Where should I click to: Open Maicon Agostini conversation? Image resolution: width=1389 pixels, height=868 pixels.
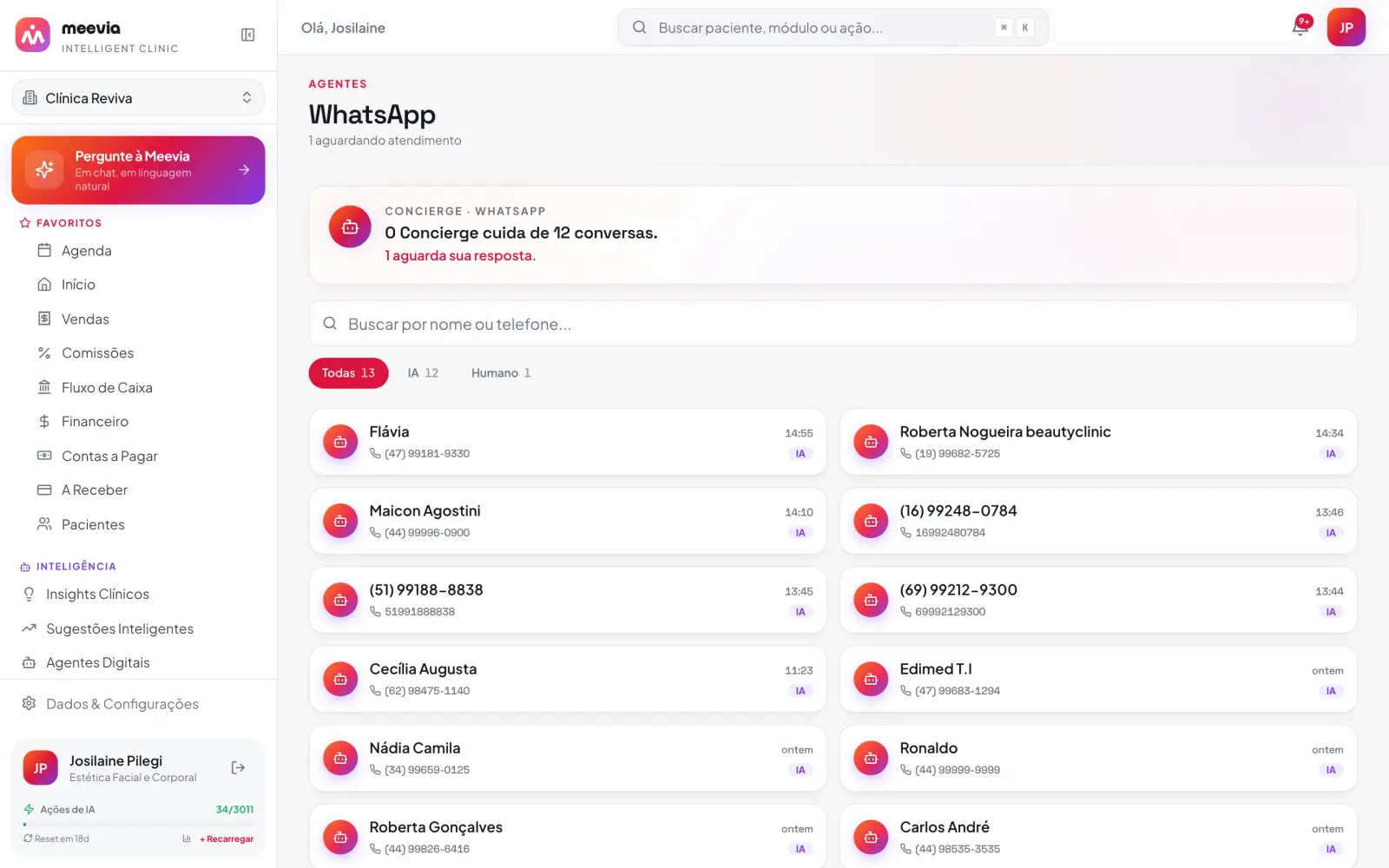pos(568,521)
